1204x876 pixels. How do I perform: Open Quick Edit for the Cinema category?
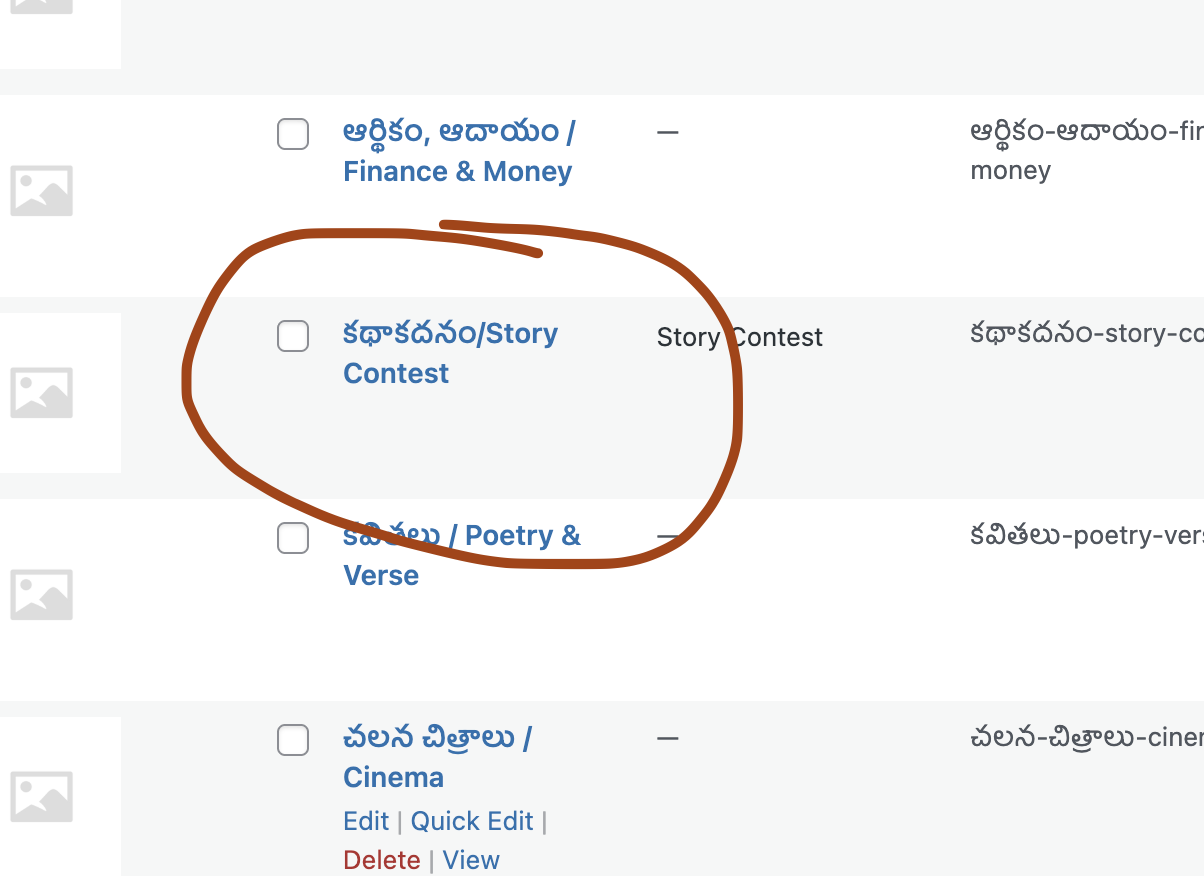pos(472,821)
